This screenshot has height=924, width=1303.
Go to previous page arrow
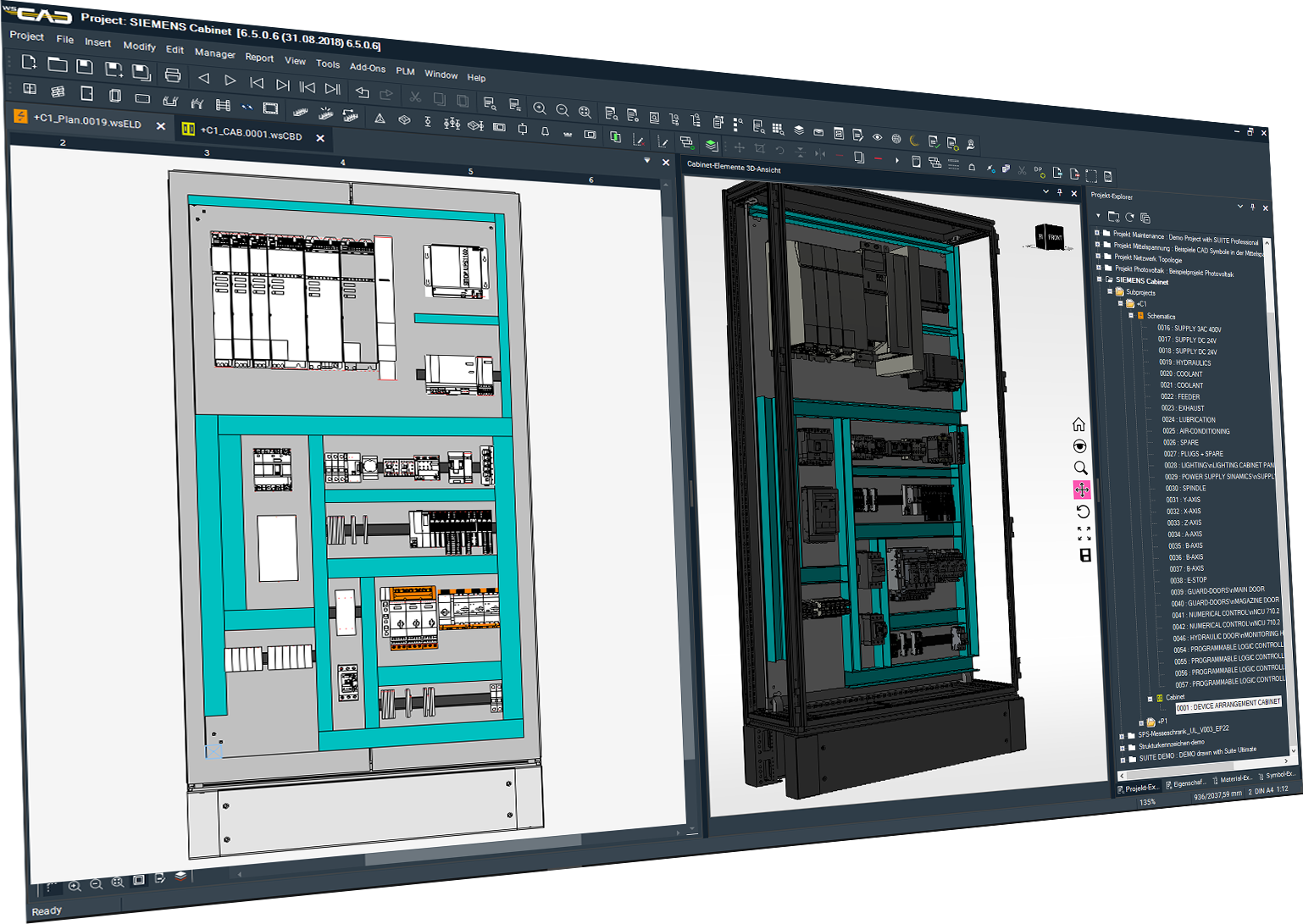[x=203, y=78]
